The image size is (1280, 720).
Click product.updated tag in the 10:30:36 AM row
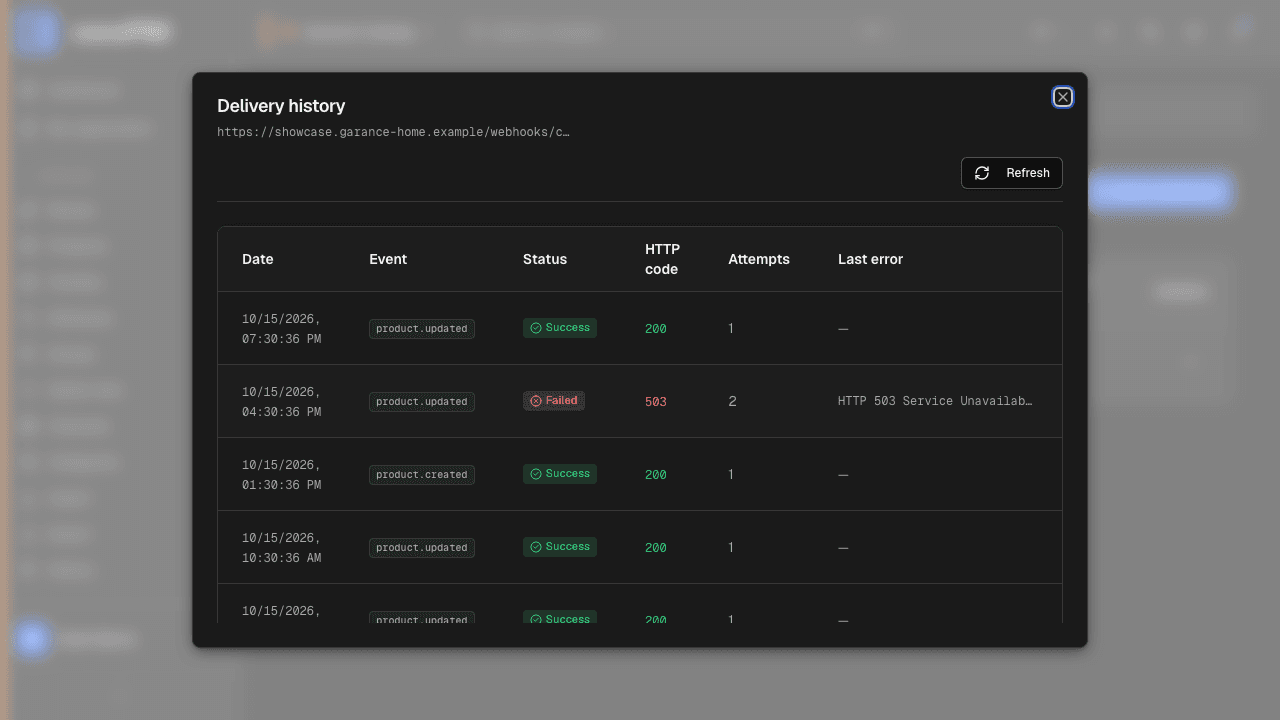[x=422, y=548]
